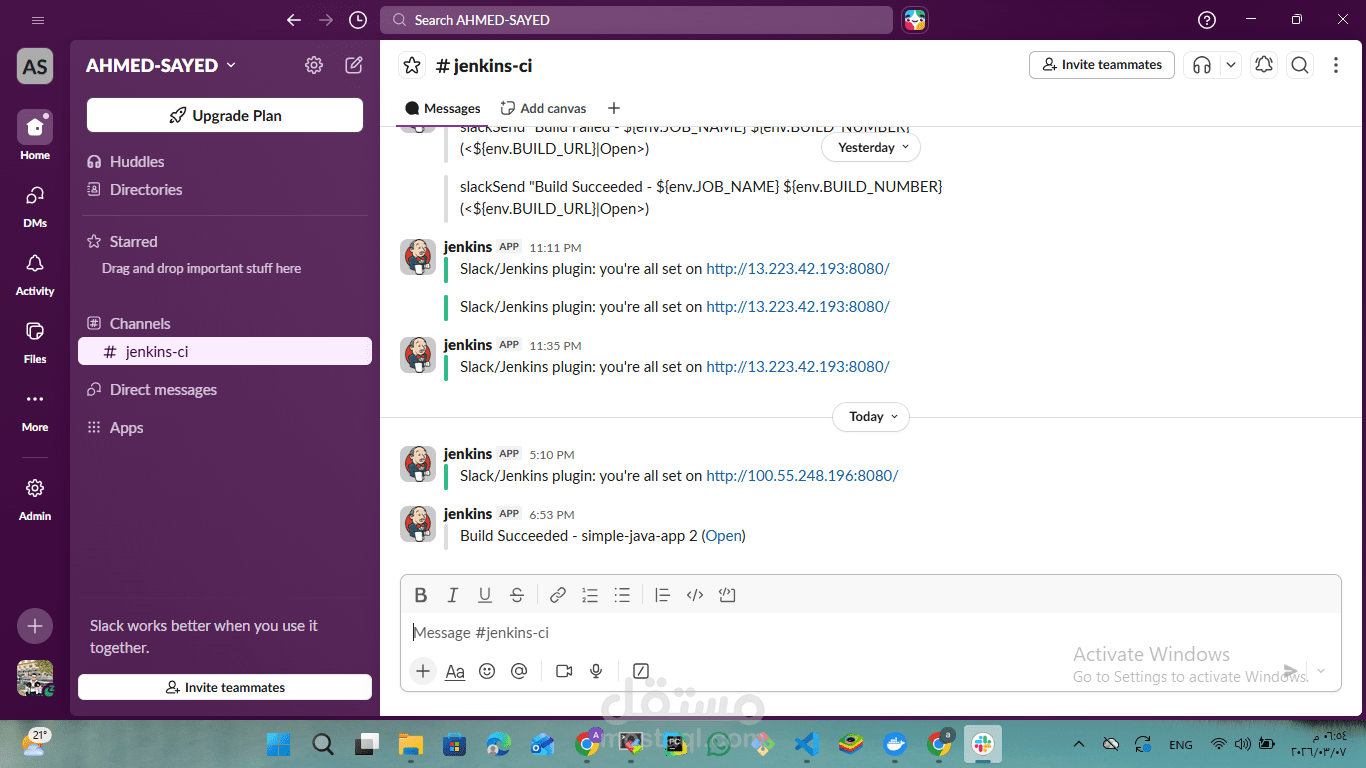
Task: Insert a link from the formatting toolbar
Action: (558, 595)
